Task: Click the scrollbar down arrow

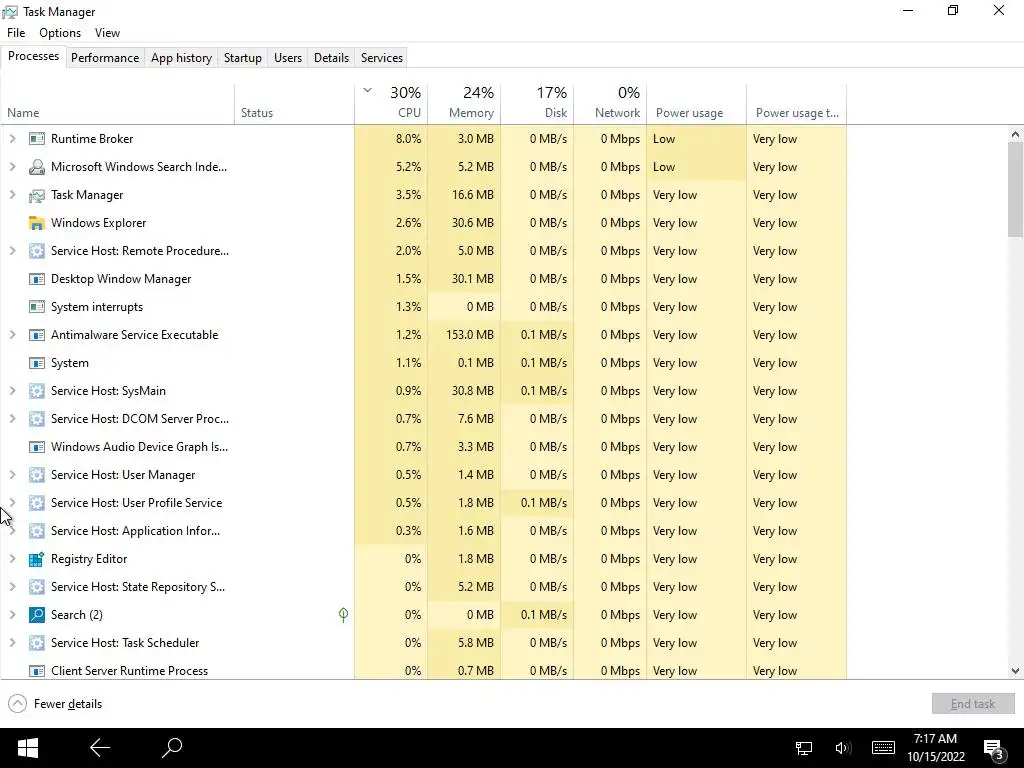Action: [x=1015, y=671]
